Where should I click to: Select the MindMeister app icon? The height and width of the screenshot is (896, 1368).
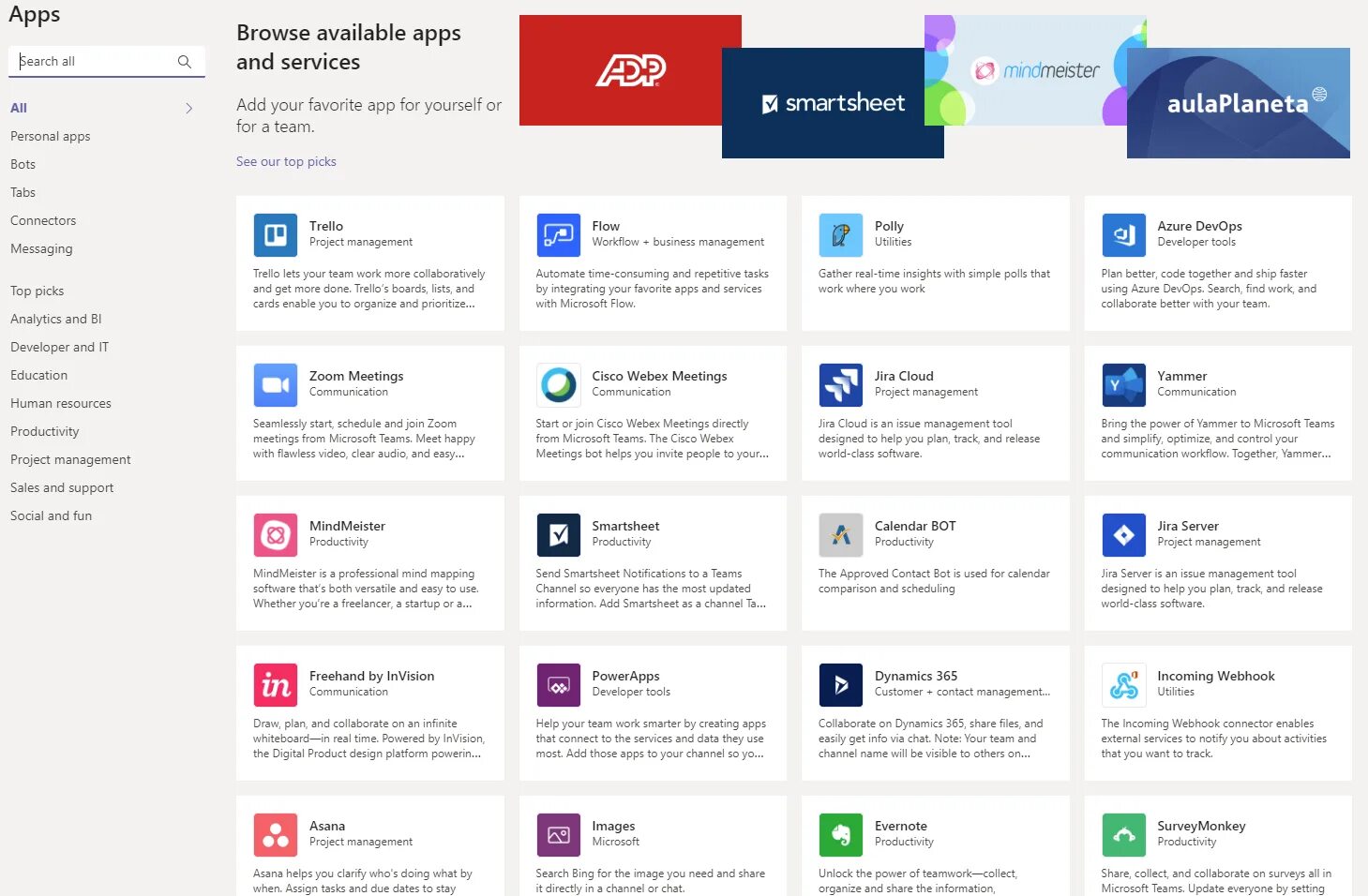[276, 535]
